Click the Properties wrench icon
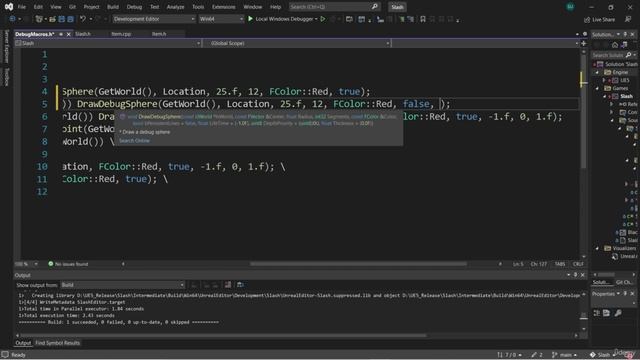 618,313
